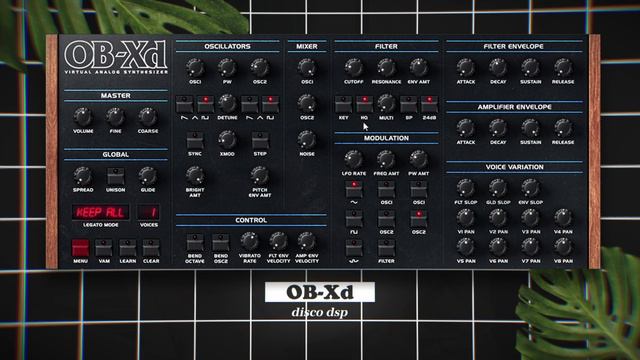Click the AMP ENV VELOCITY knob
The width and height of the screenshot is (640, 360).
click(307, 241)
